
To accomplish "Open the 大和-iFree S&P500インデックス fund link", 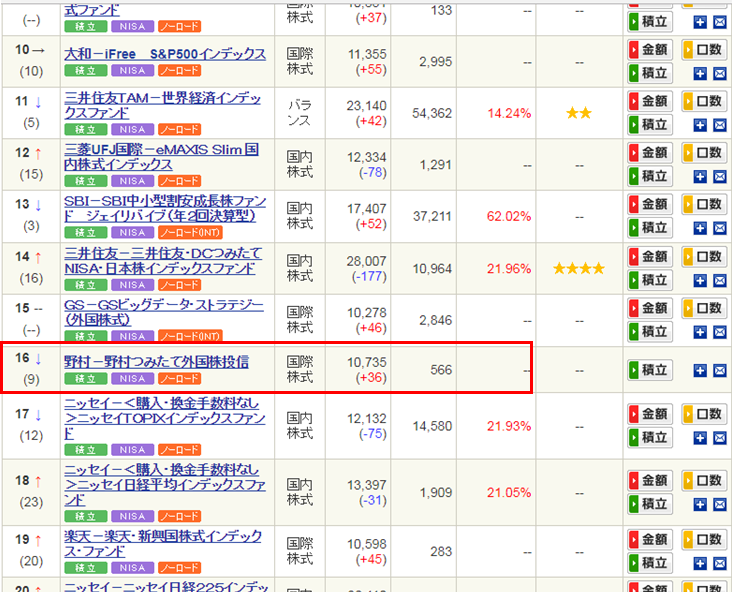I will [x=165, y=54].
